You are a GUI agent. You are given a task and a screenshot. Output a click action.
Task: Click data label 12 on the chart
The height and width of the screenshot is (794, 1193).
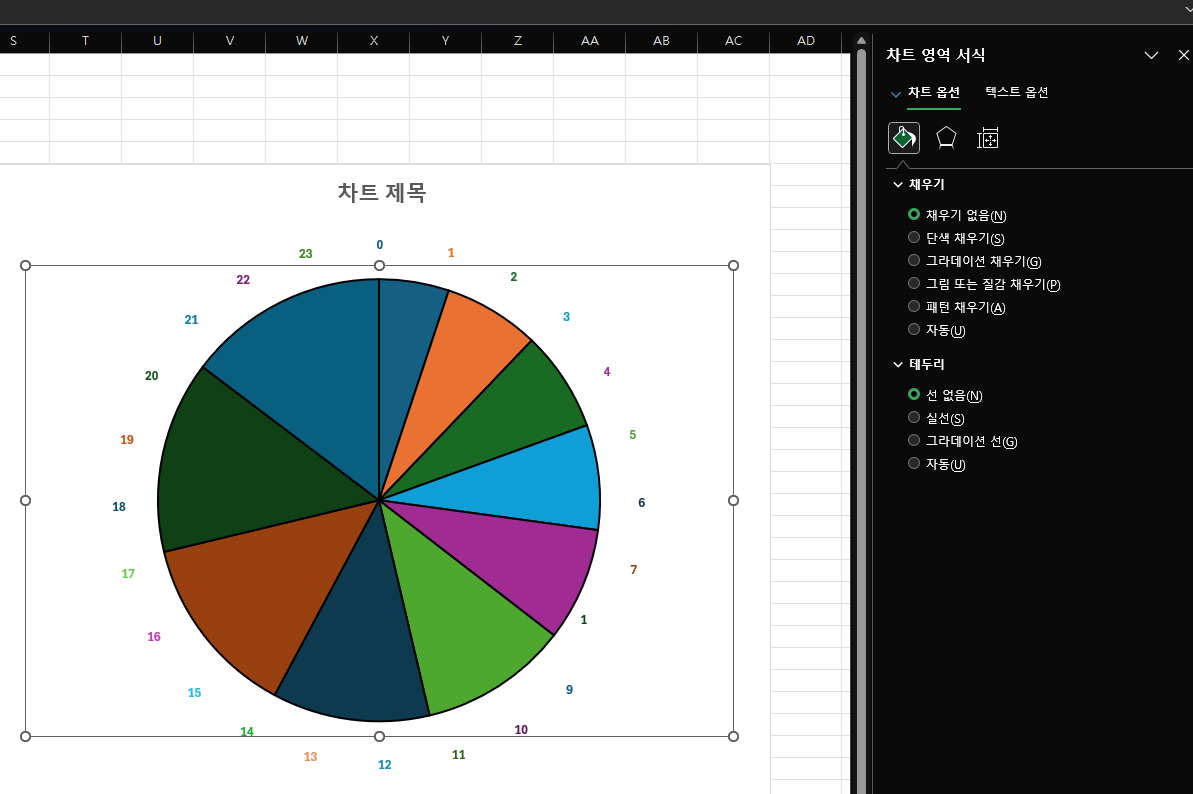click(385, 764)
